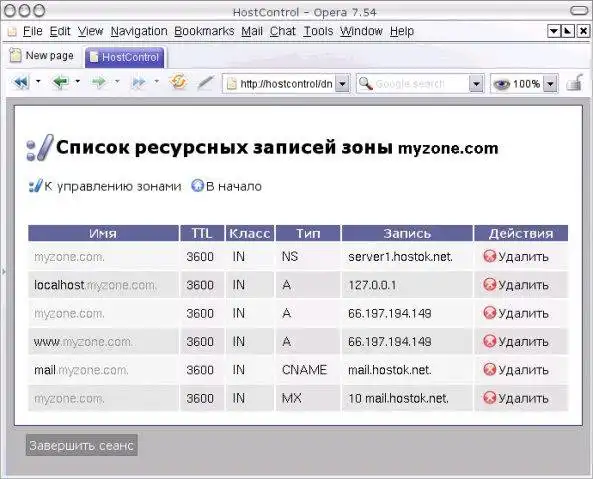Viewport: 593px width, 479px height.
Task: Click the green Back arrow icon
Action: click(x=61, y=82)
